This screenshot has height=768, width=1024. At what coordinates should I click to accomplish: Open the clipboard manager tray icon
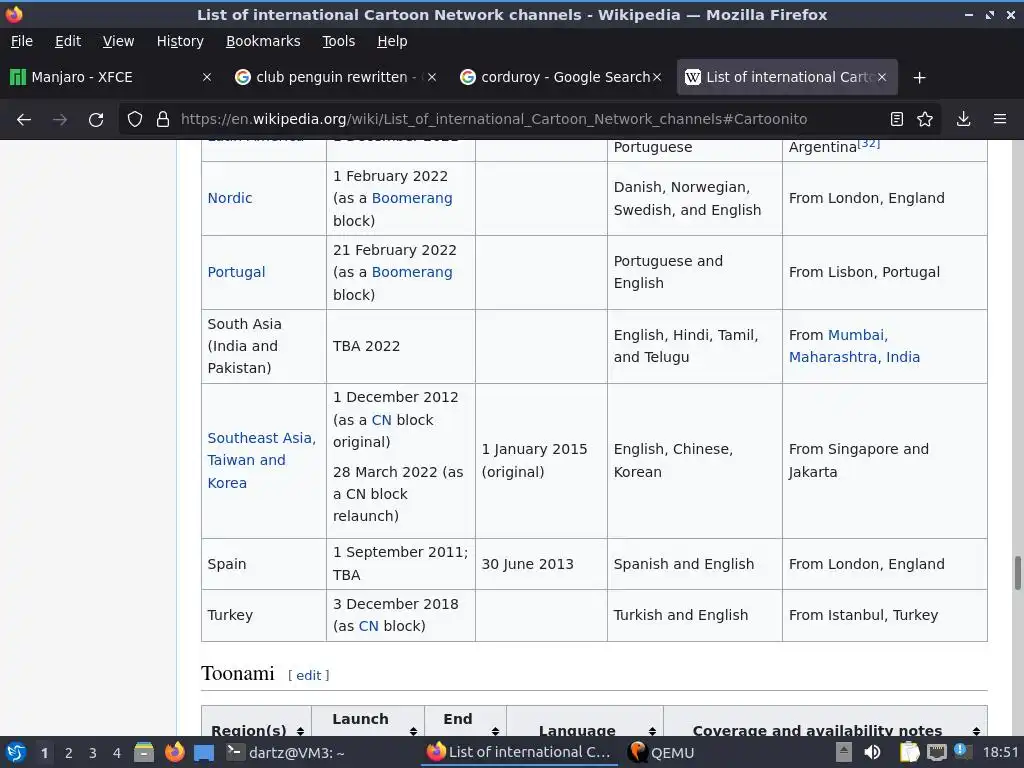909,752
